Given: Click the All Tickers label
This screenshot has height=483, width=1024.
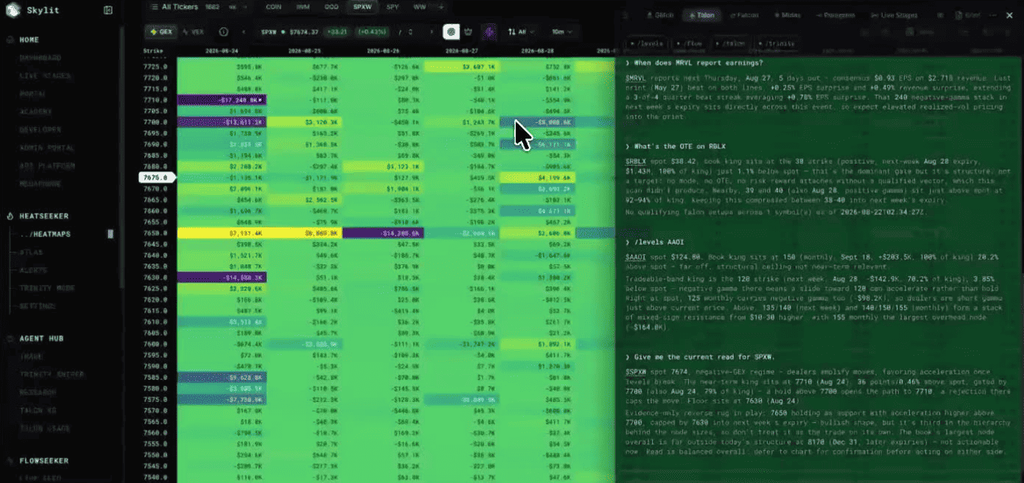Looking at the screenshot, I should click(x=180, y=7).
